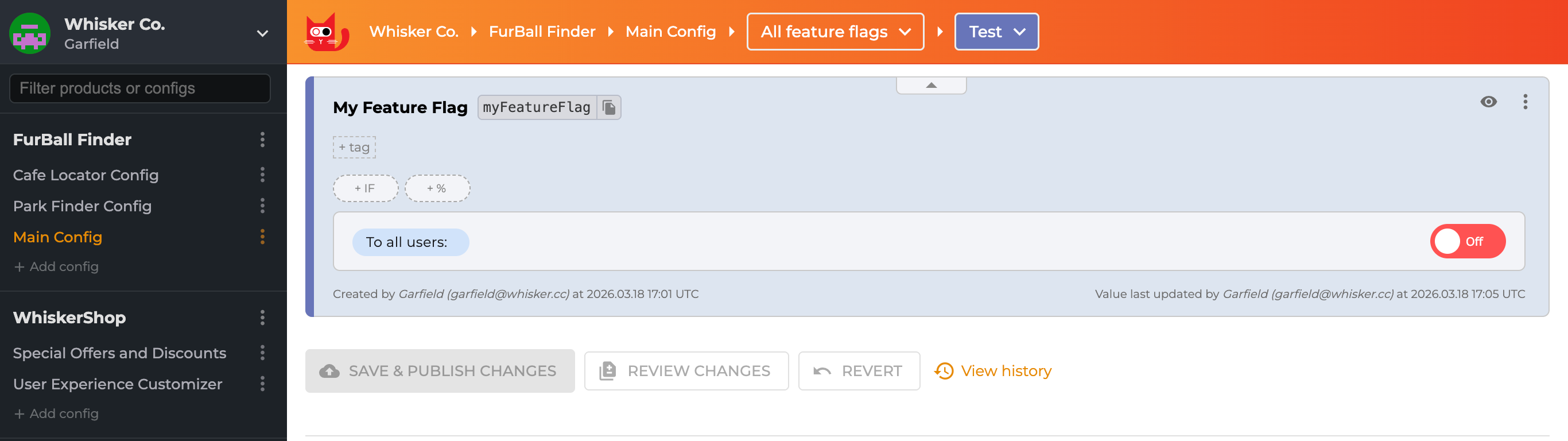Click the Revert arrow icon

pos(822,370)
